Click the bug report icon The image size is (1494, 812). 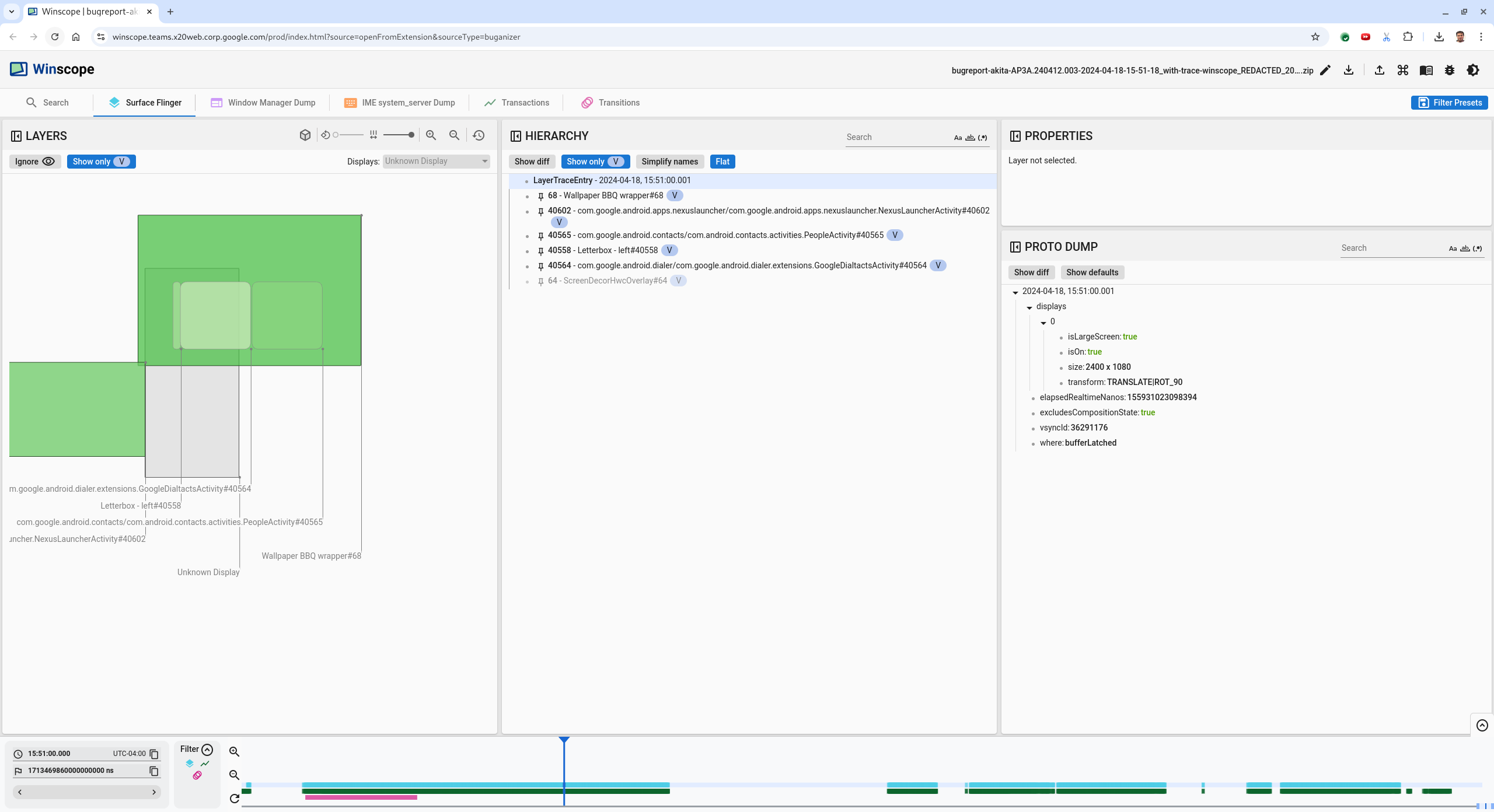coord(1450,70)
